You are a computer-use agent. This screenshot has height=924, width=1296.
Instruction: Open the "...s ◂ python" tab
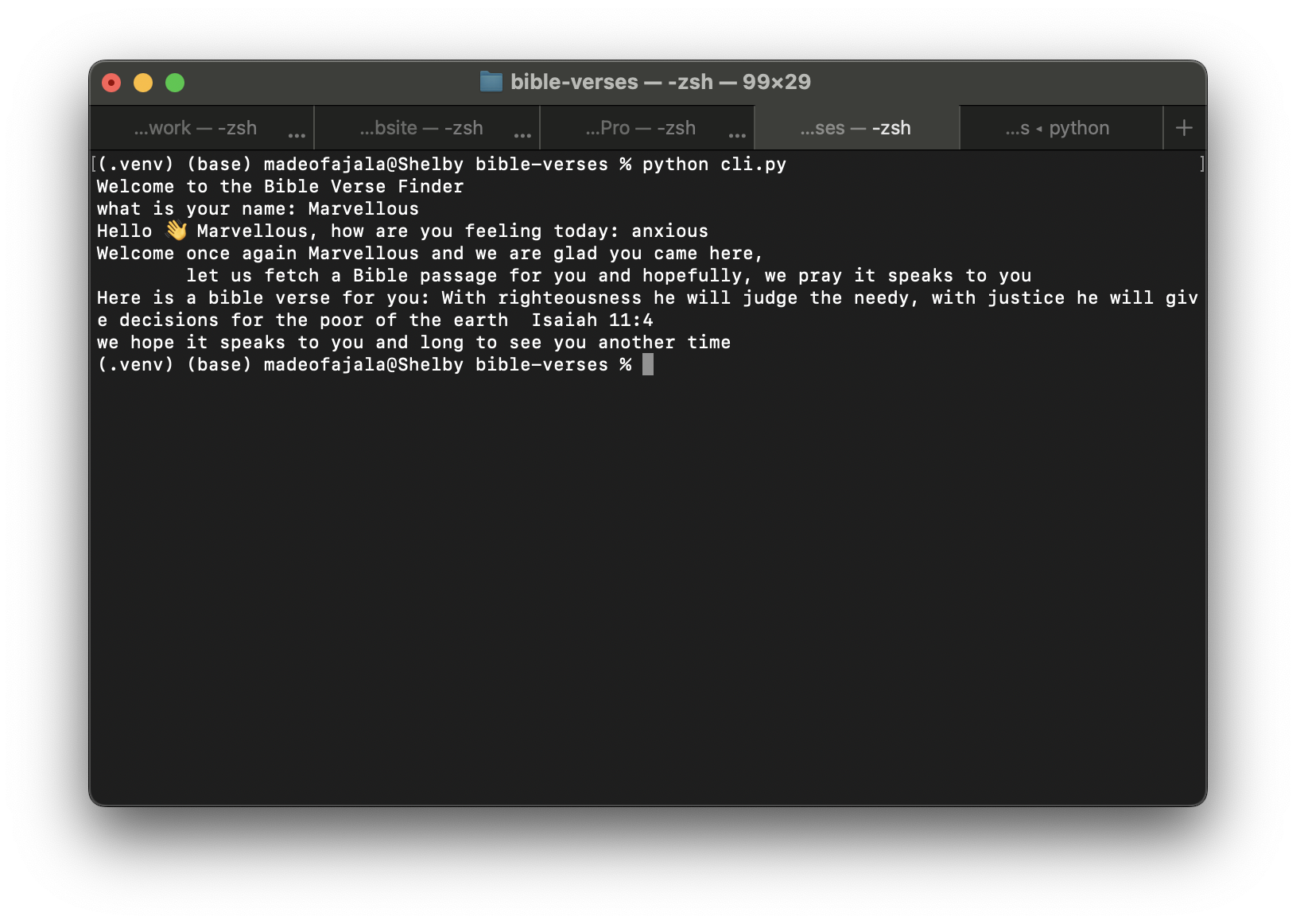[x=1057, y=128]
